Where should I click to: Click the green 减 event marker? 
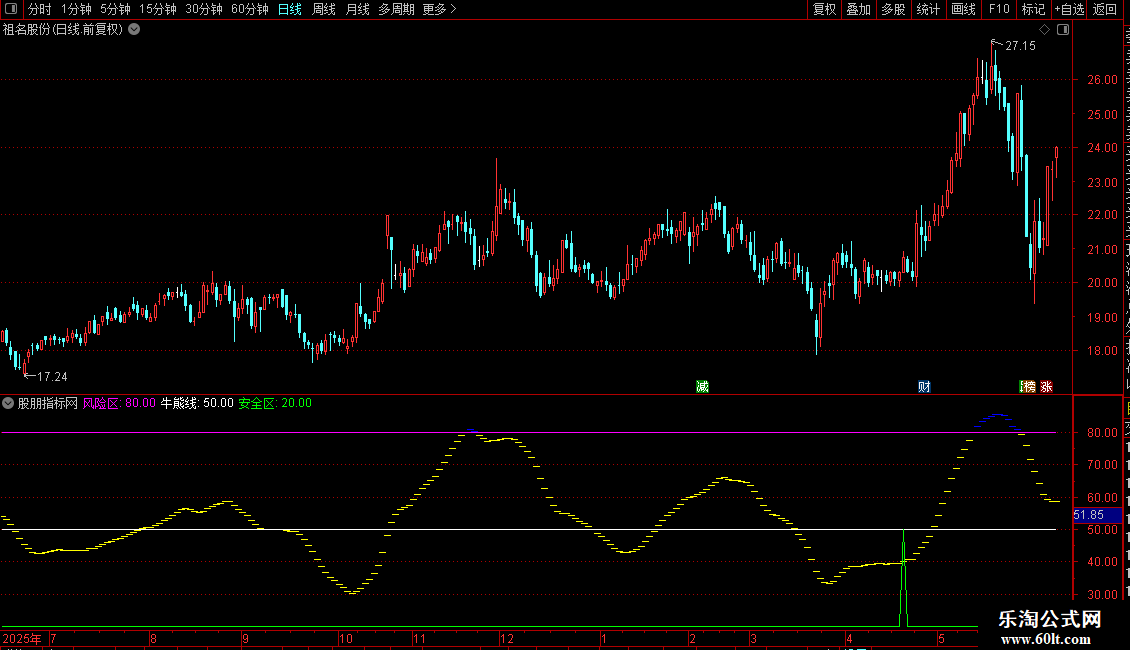click(703, 387)
